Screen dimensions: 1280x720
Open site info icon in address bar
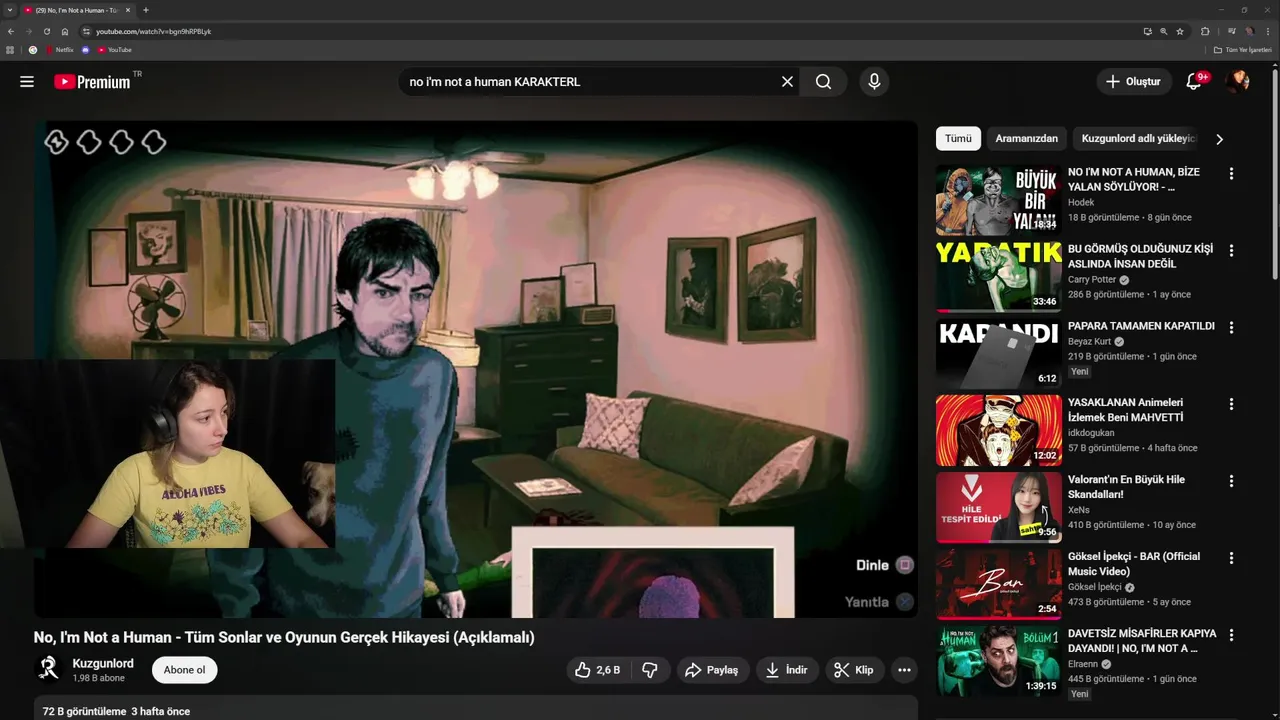(x=87, y=31)
